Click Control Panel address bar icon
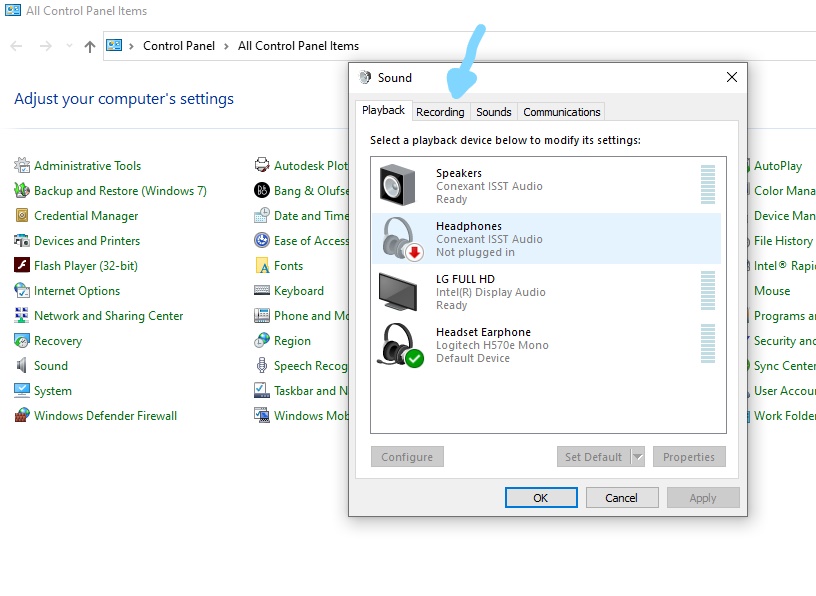The image size is (816, 596). click(114, 45)
